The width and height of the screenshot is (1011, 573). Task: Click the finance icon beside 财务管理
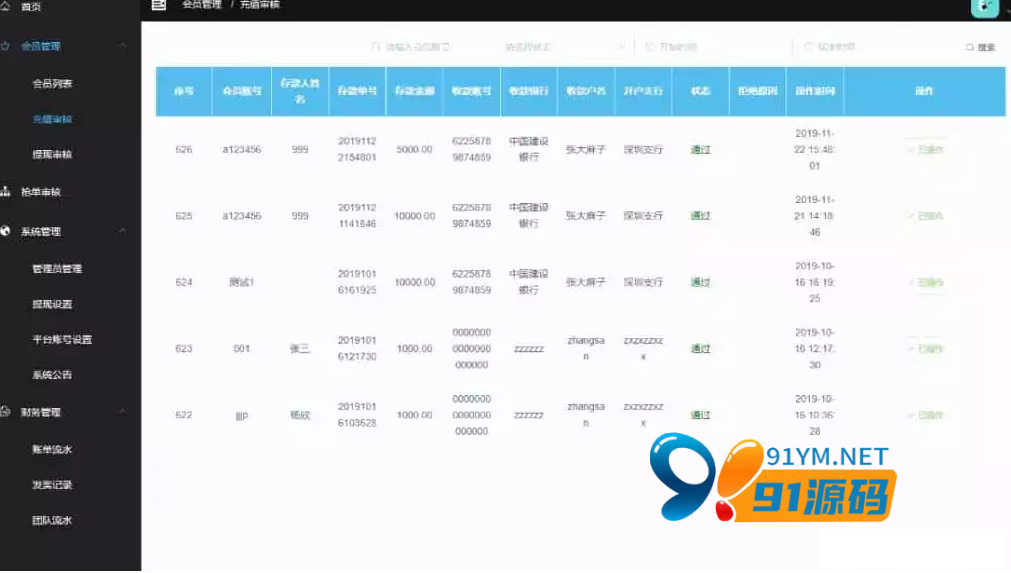[6, 411]
